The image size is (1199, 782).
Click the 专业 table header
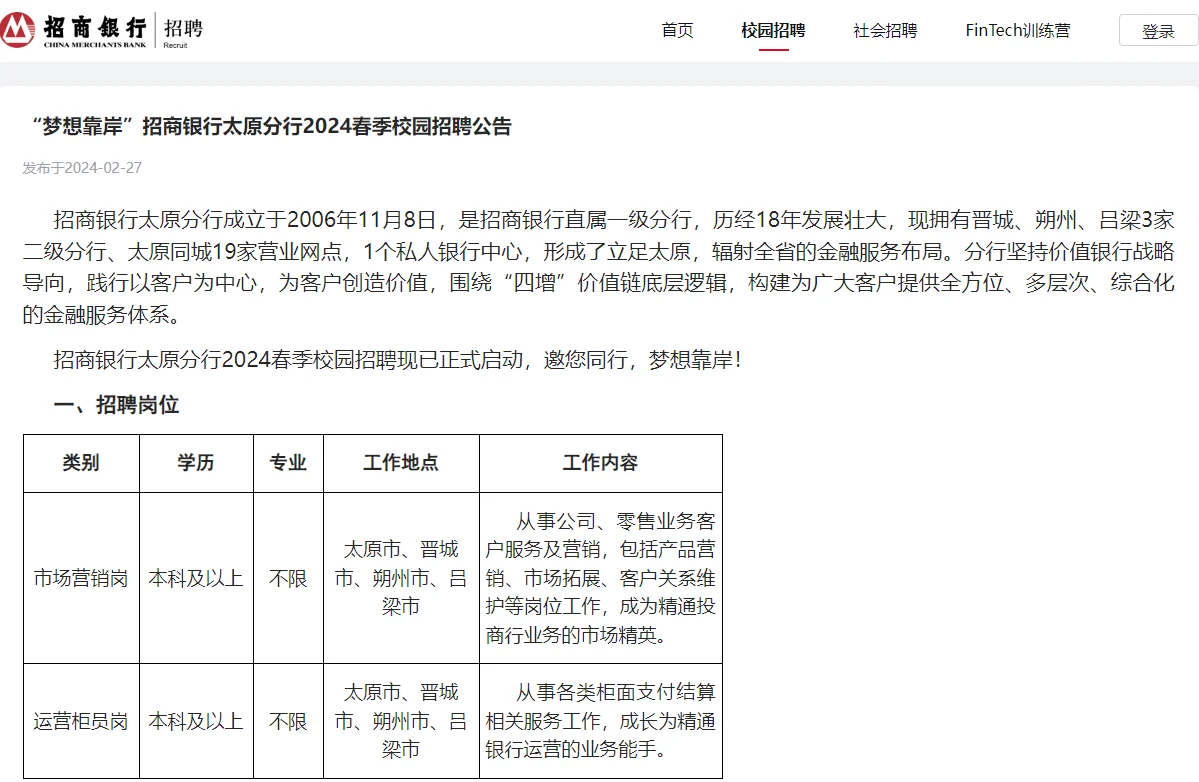(288, 463)
